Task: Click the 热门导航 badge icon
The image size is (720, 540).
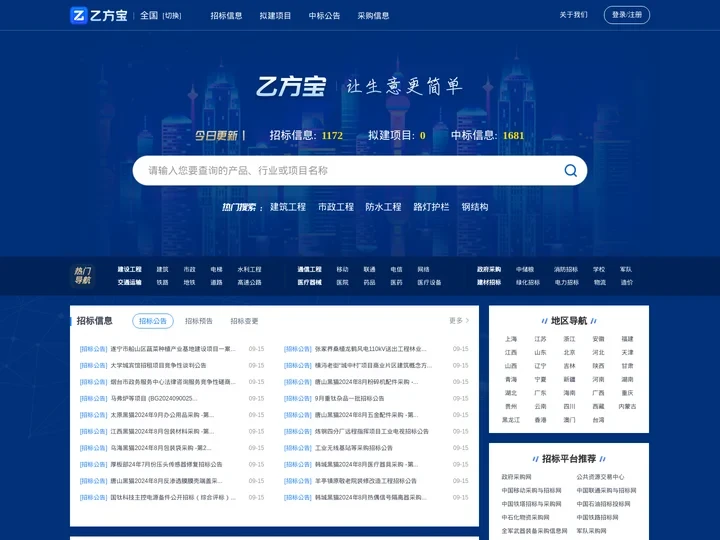Action: pos(83,276)
